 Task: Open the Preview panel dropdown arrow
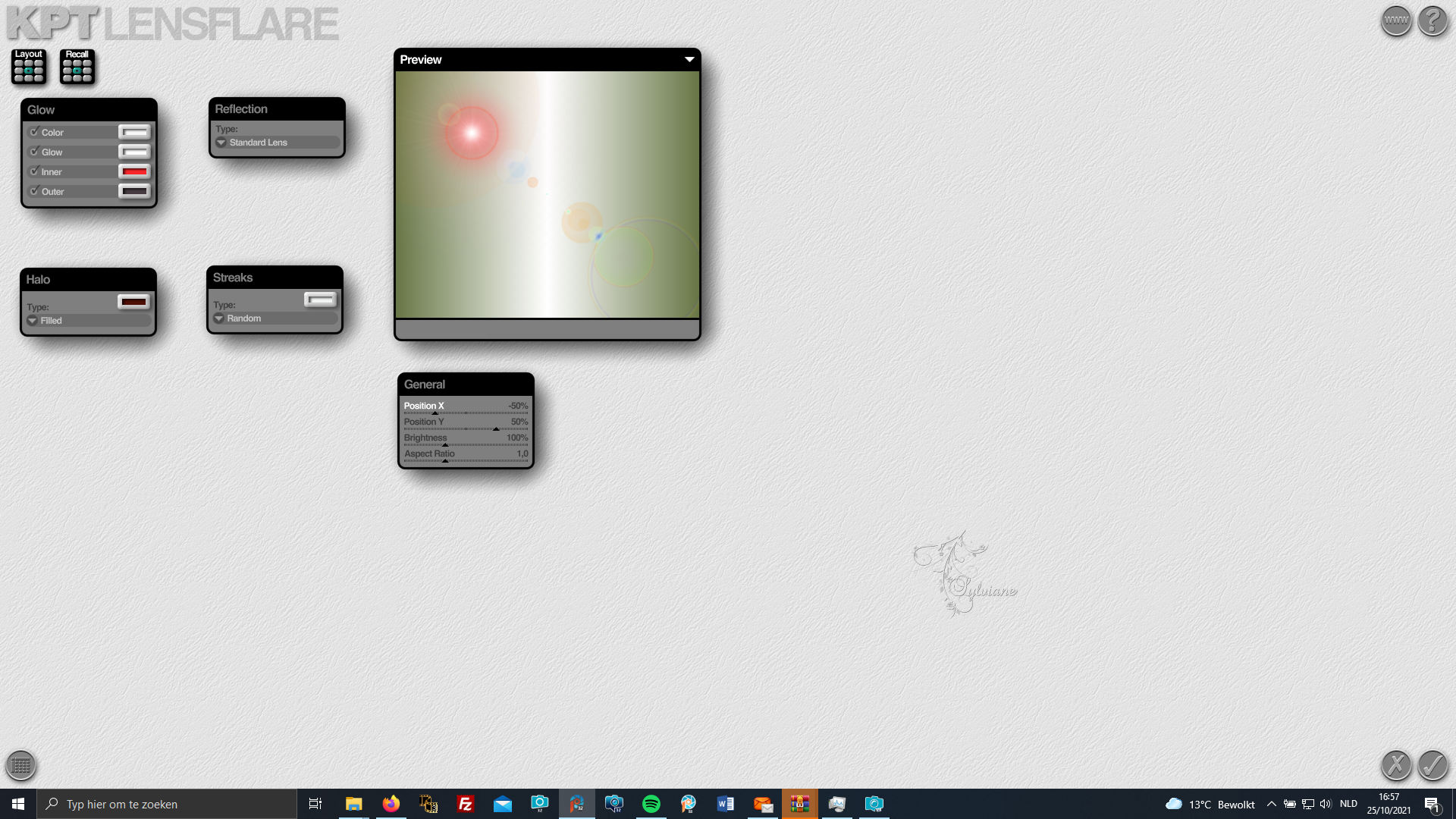(x=689, y=59)
